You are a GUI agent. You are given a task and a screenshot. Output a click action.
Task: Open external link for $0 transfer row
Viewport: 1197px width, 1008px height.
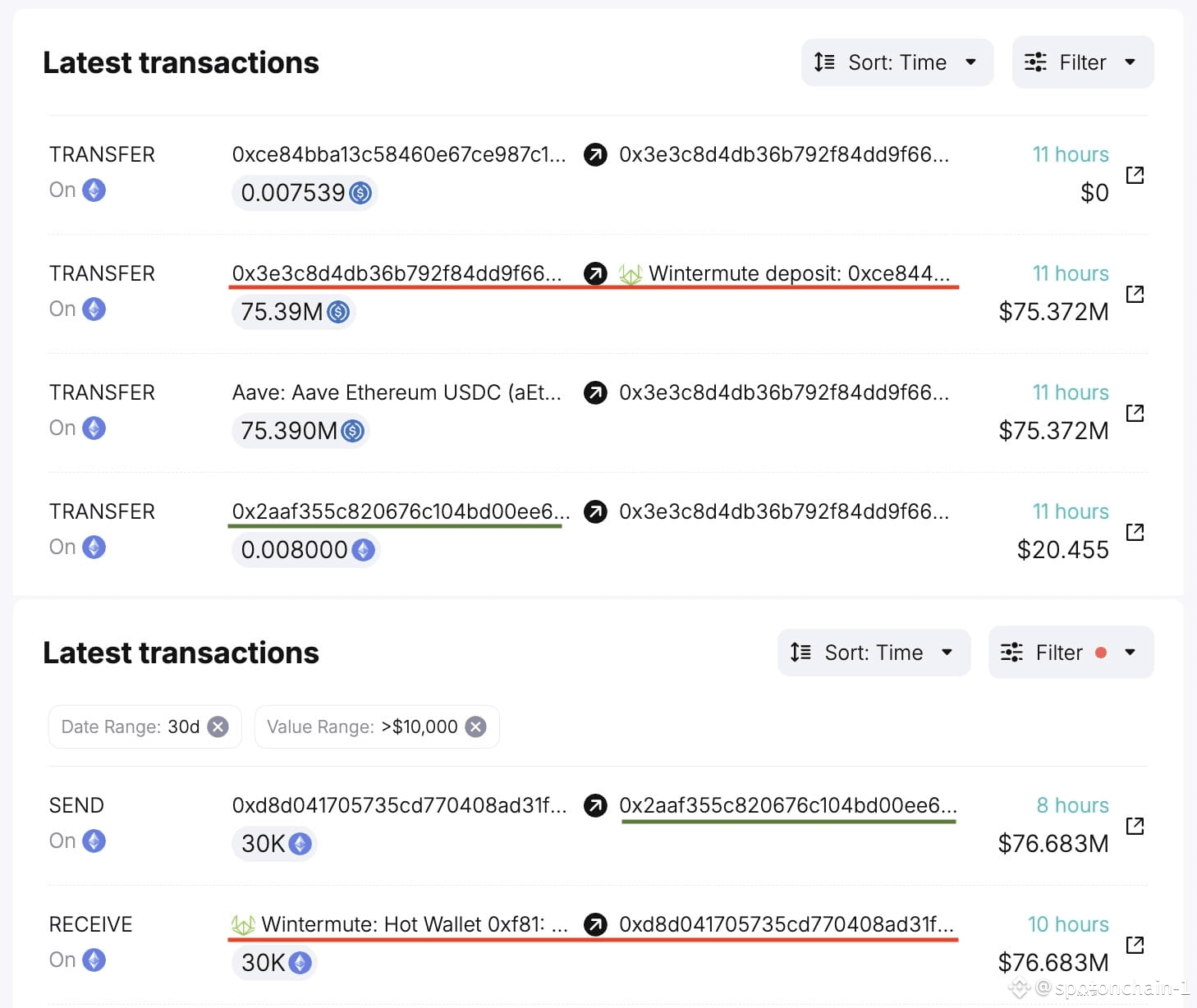tap(1135, 175)
